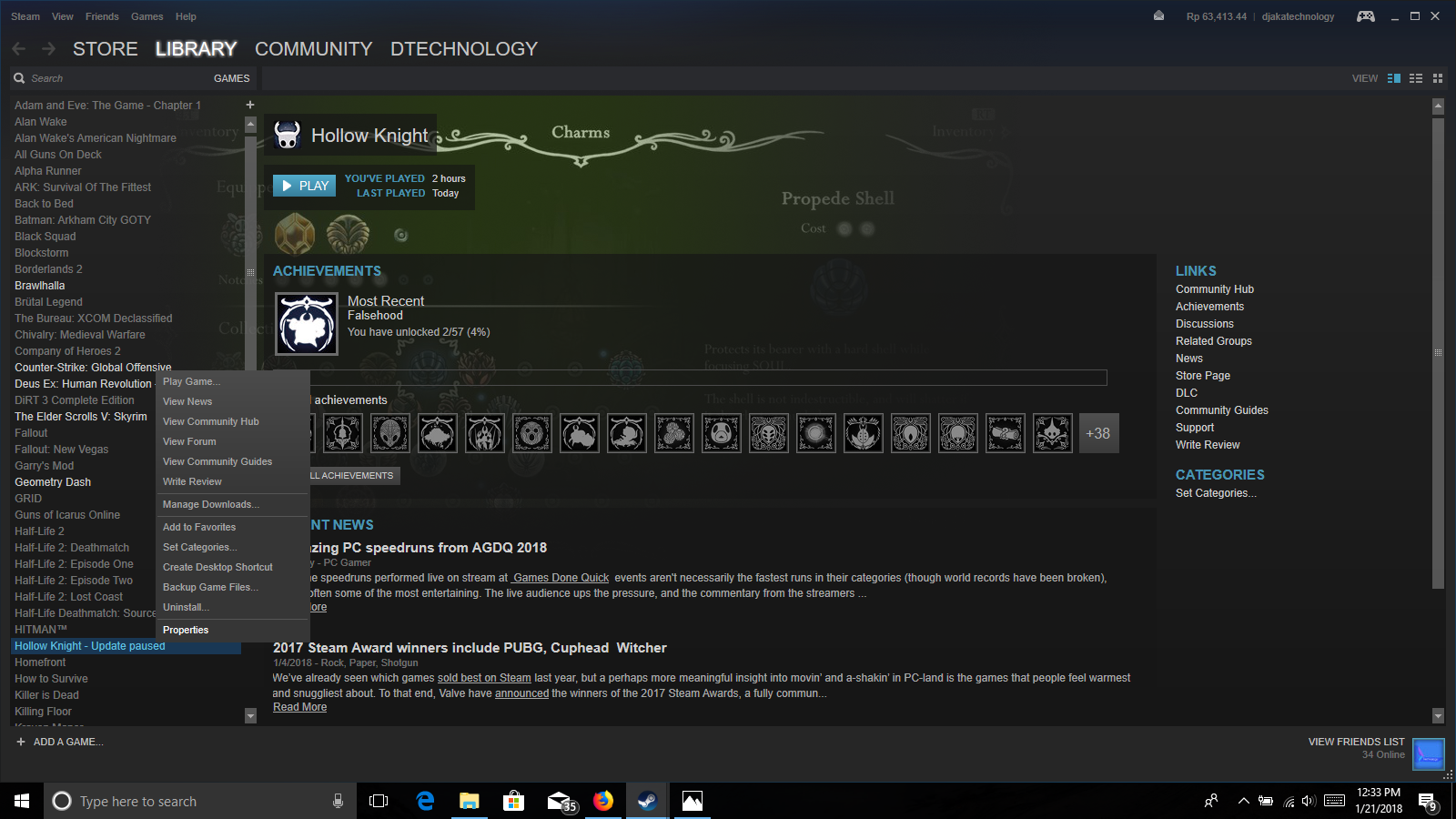The image size is (1456, 819).
Task: Select Hollow Knight - Update paused entry
Action: point(126,646)
